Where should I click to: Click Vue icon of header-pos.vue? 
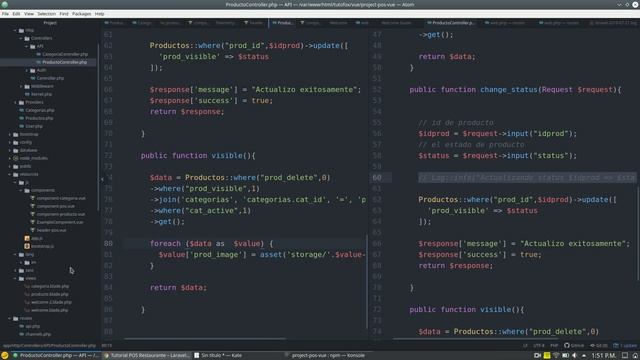pos(33,230)
